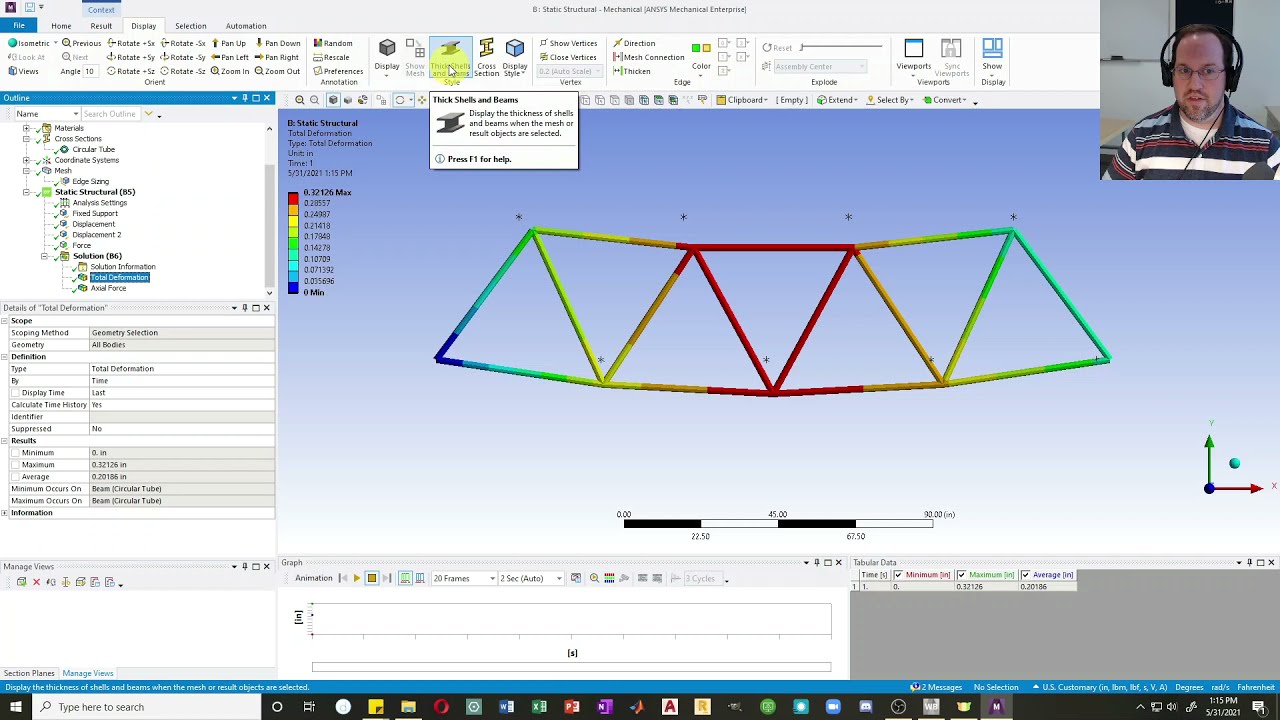Toggle the Minimum [in] column checkbox
The height and width of the screenshot is (720, 1280).
click(x=898, y=575)
